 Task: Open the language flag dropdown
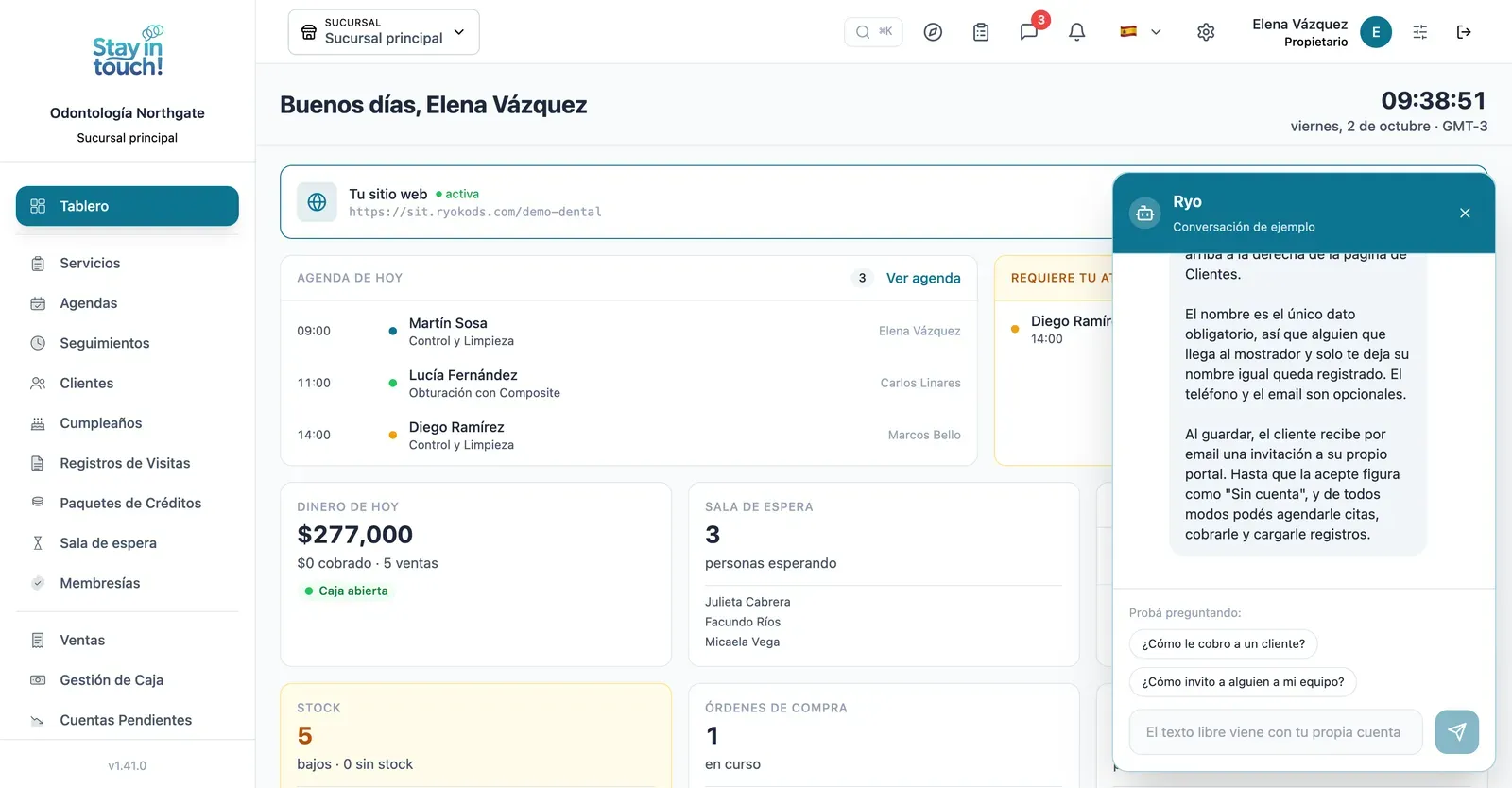click(1141, 32)
